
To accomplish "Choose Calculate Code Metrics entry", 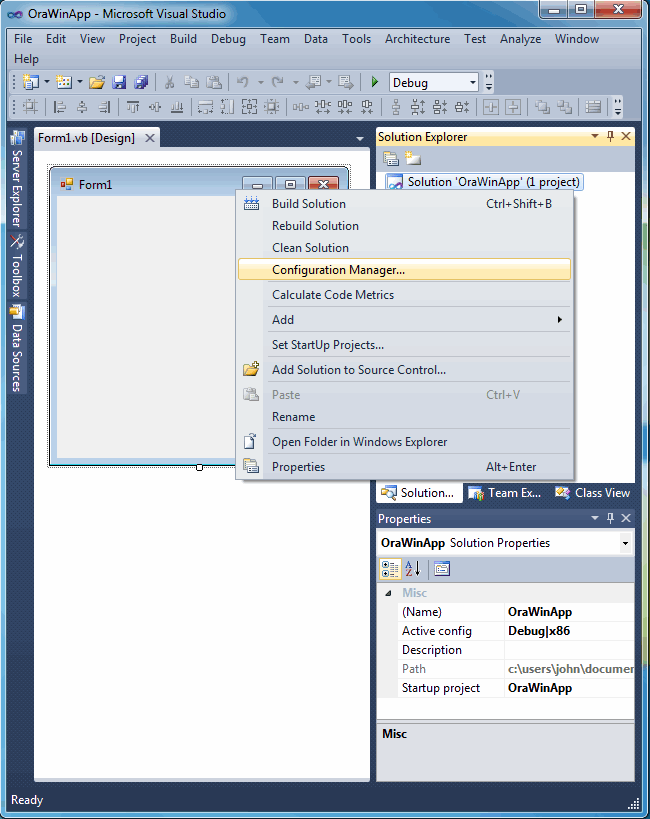I will point(404,295).
